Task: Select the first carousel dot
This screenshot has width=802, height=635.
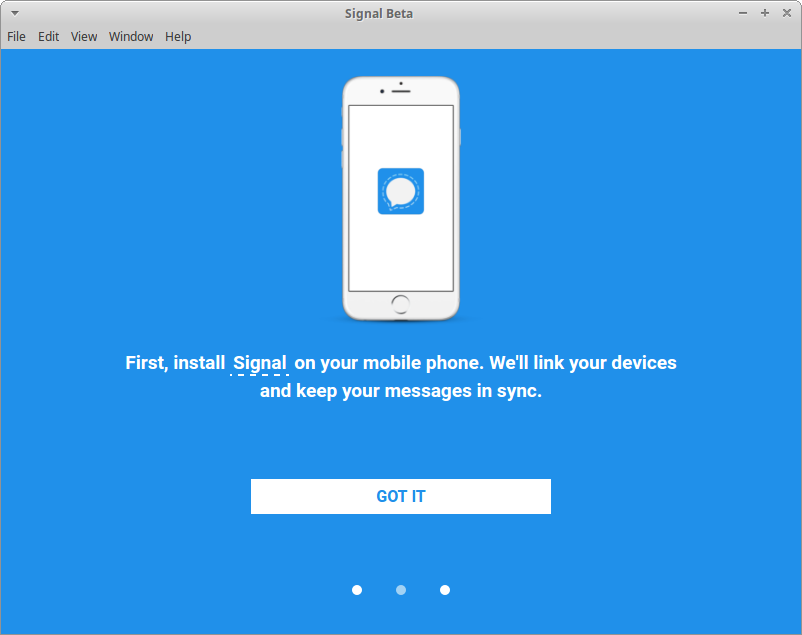Action: click(357, 590)
